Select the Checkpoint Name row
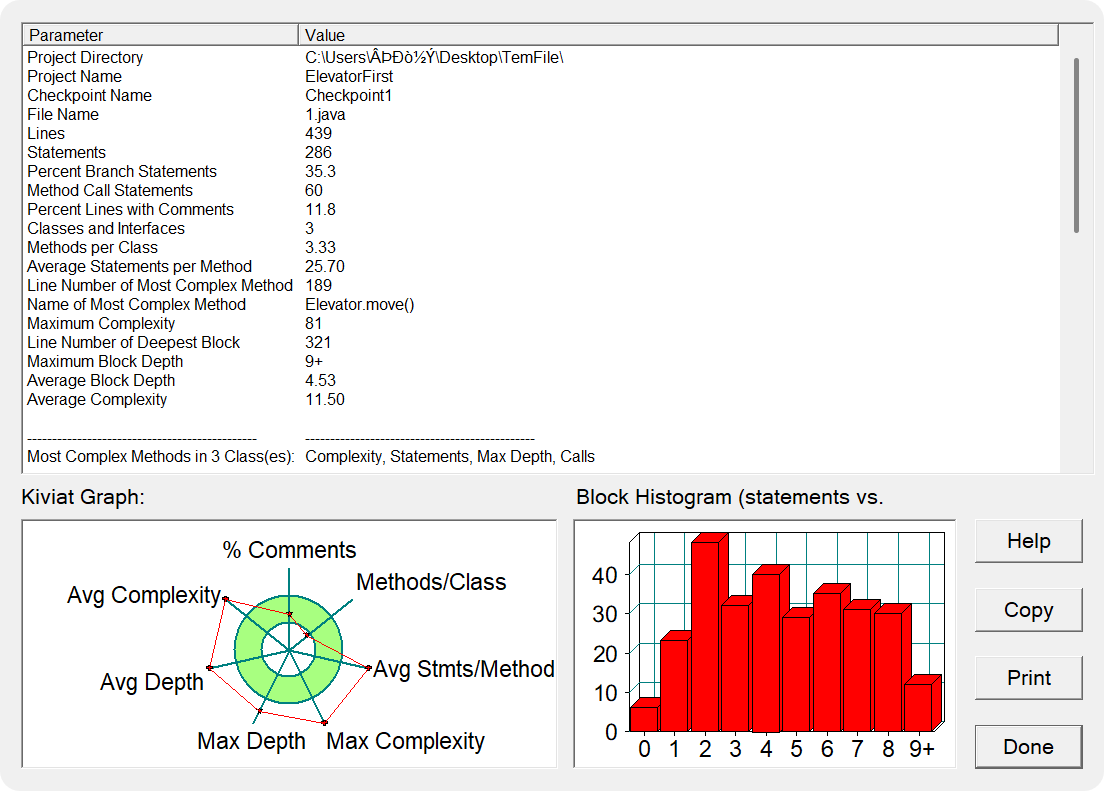This screenshot has width=1104, height=791. click(x=541, y=95)
